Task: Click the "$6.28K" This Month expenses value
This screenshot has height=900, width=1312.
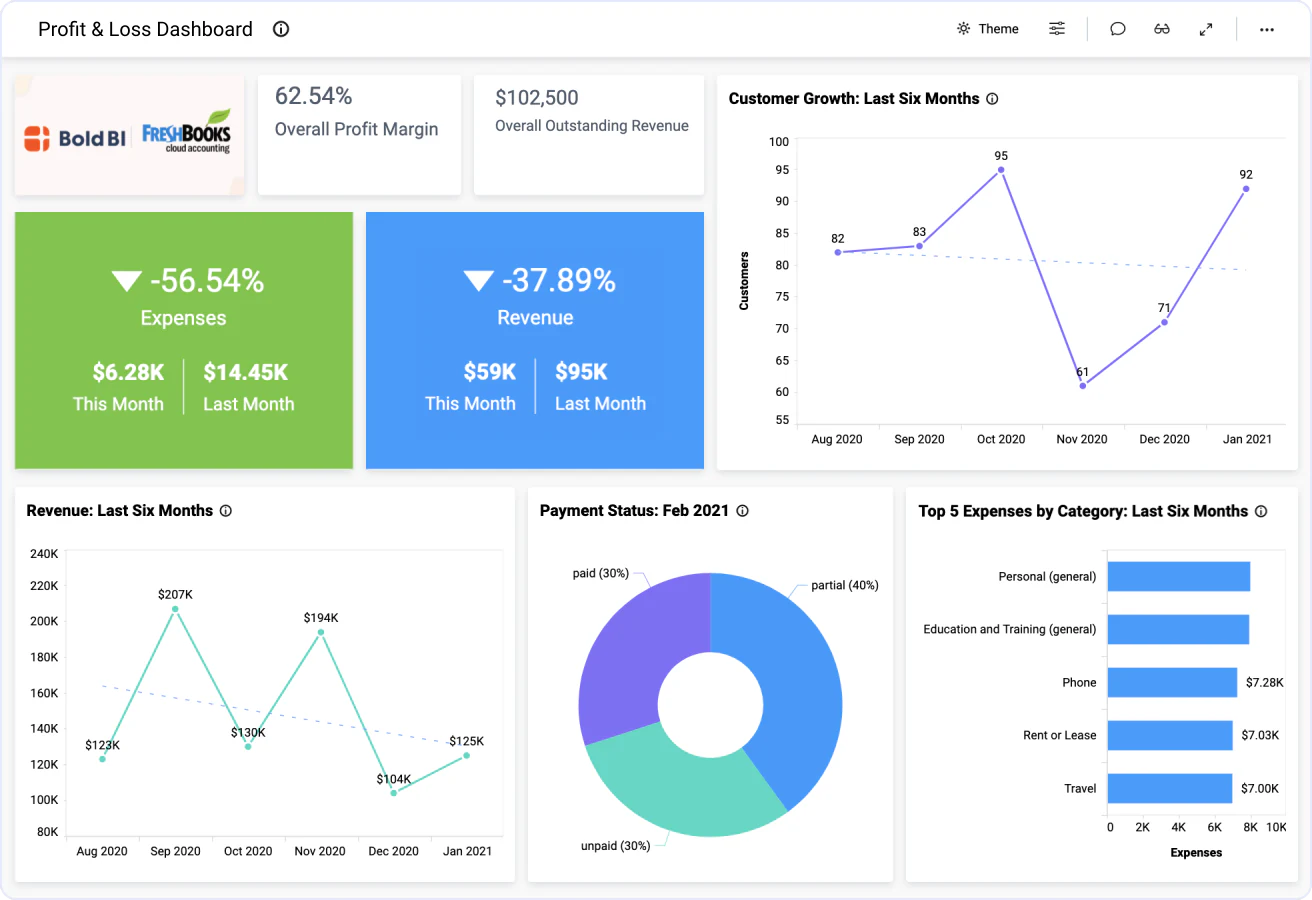Action: coord(128,373)
